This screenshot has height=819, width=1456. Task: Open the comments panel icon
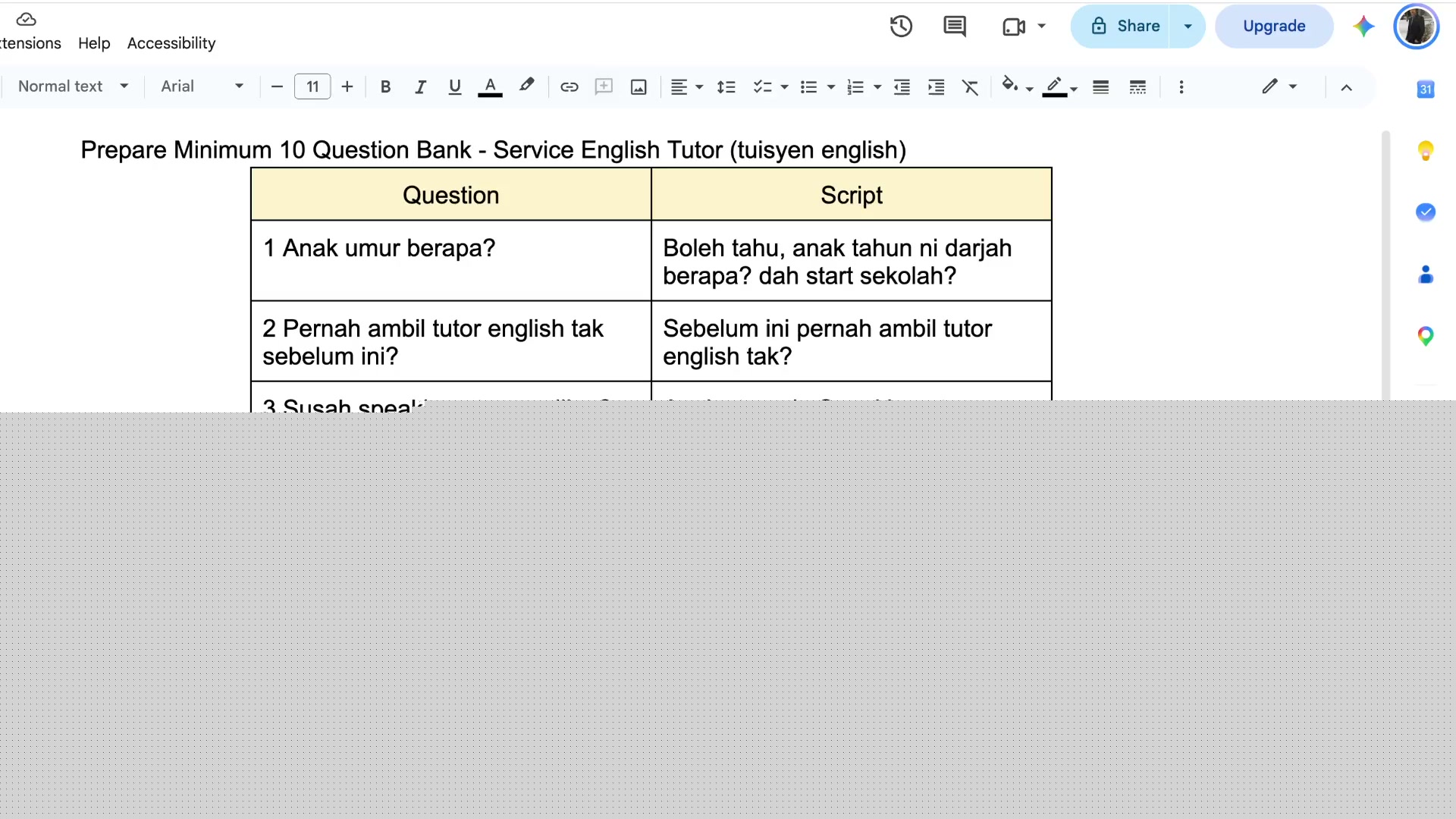pyautogui.click(x=955, y=27)
